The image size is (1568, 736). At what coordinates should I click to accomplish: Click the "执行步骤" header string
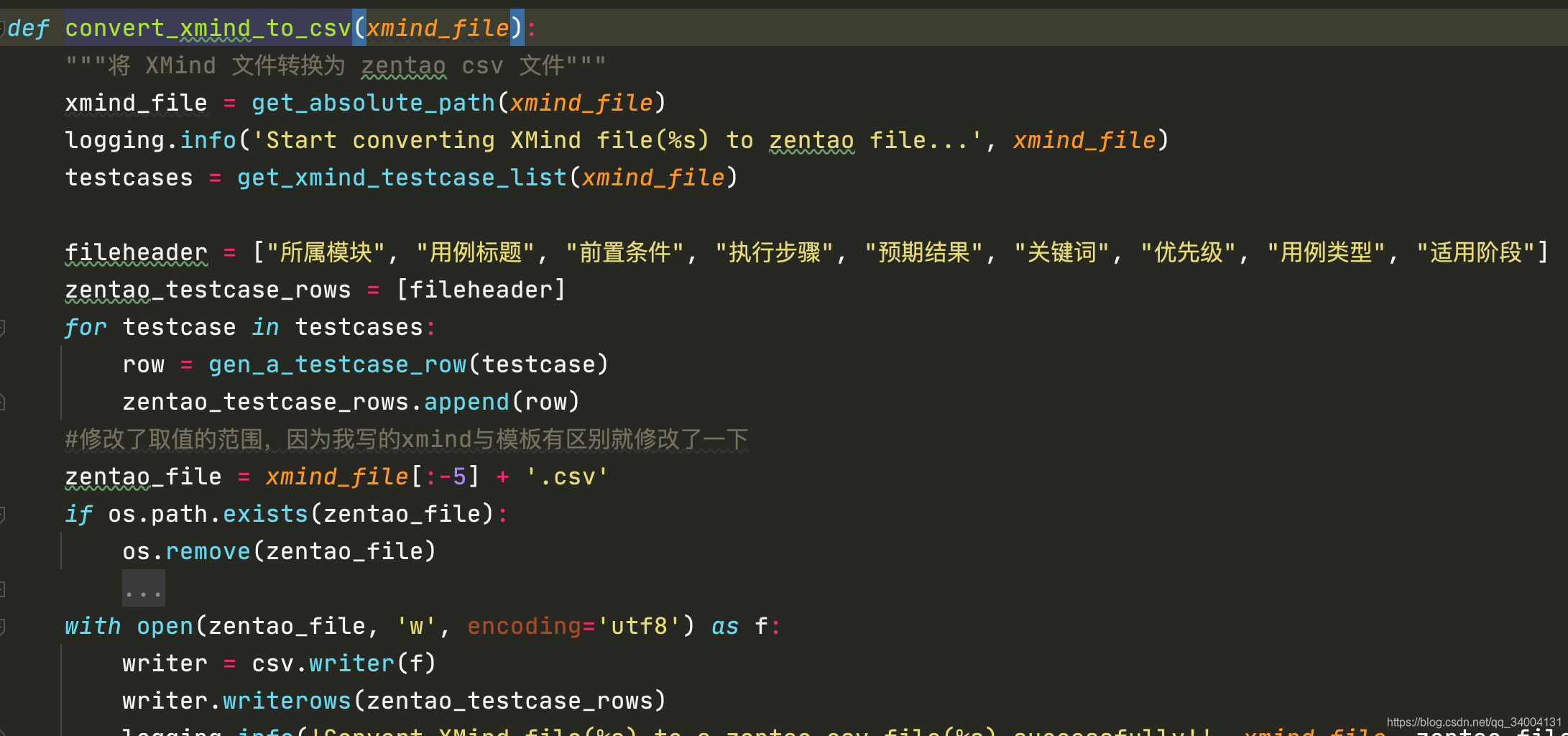pos(774,253)
